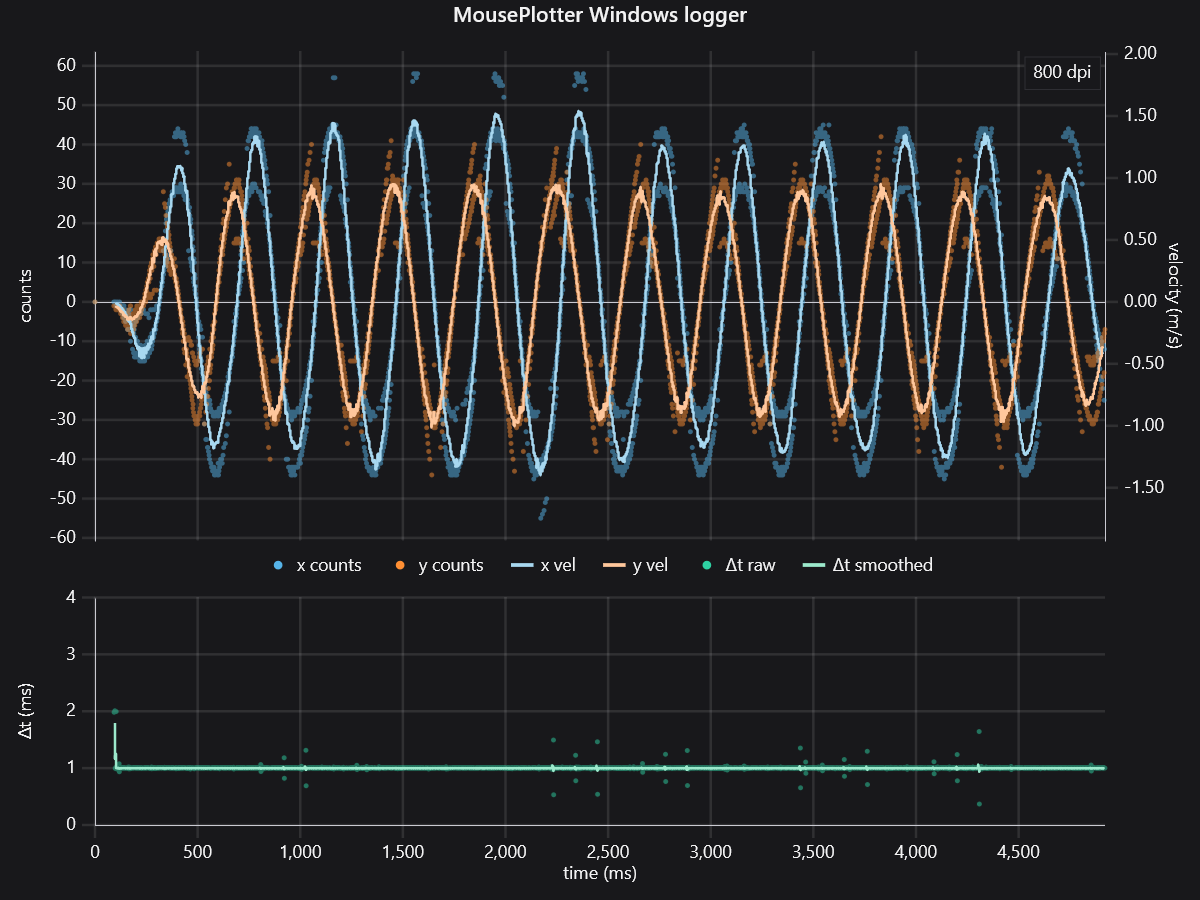Click the counts axis label
The height and width of the screenshot is (900, 1200).
pyautogui.click(x=27, y=296)
